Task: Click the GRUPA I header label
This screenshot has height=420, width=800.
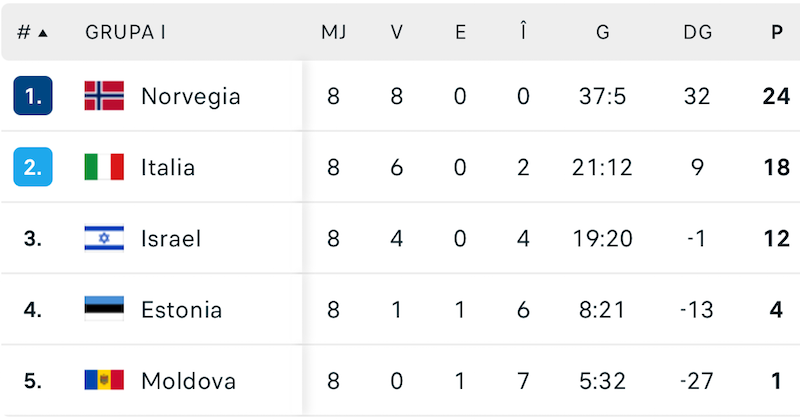Action: click(x=125, y=32)
